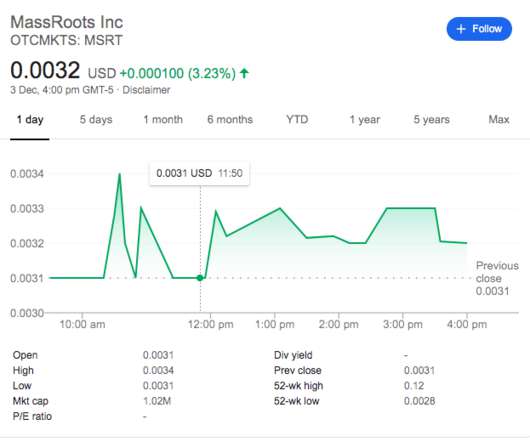Show the 1 year chart
Image resolution: width=530 pixels, height=442 pixels.
[365, 119]
